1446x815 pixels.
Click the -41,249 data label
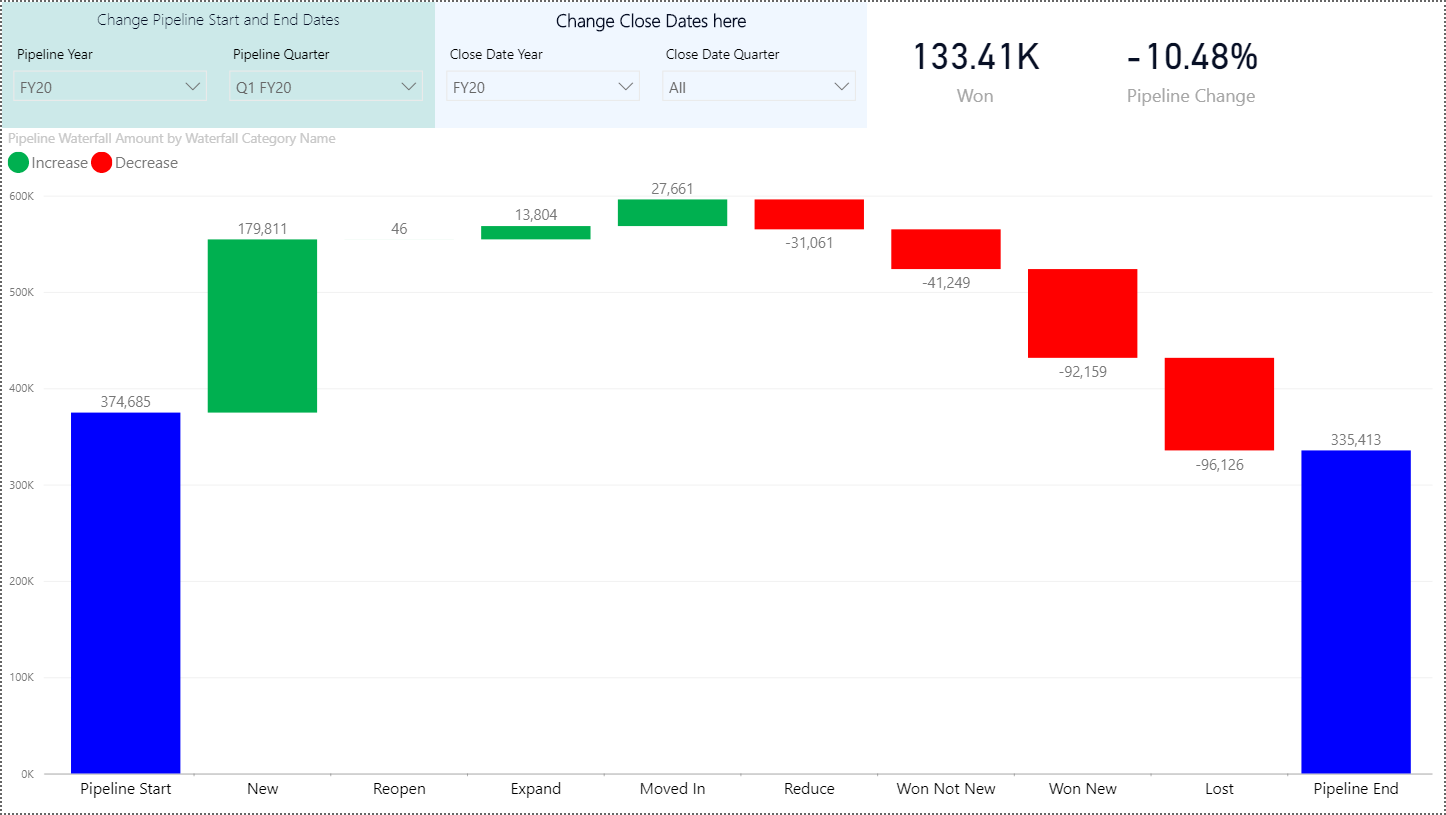(x=946, y=283)
